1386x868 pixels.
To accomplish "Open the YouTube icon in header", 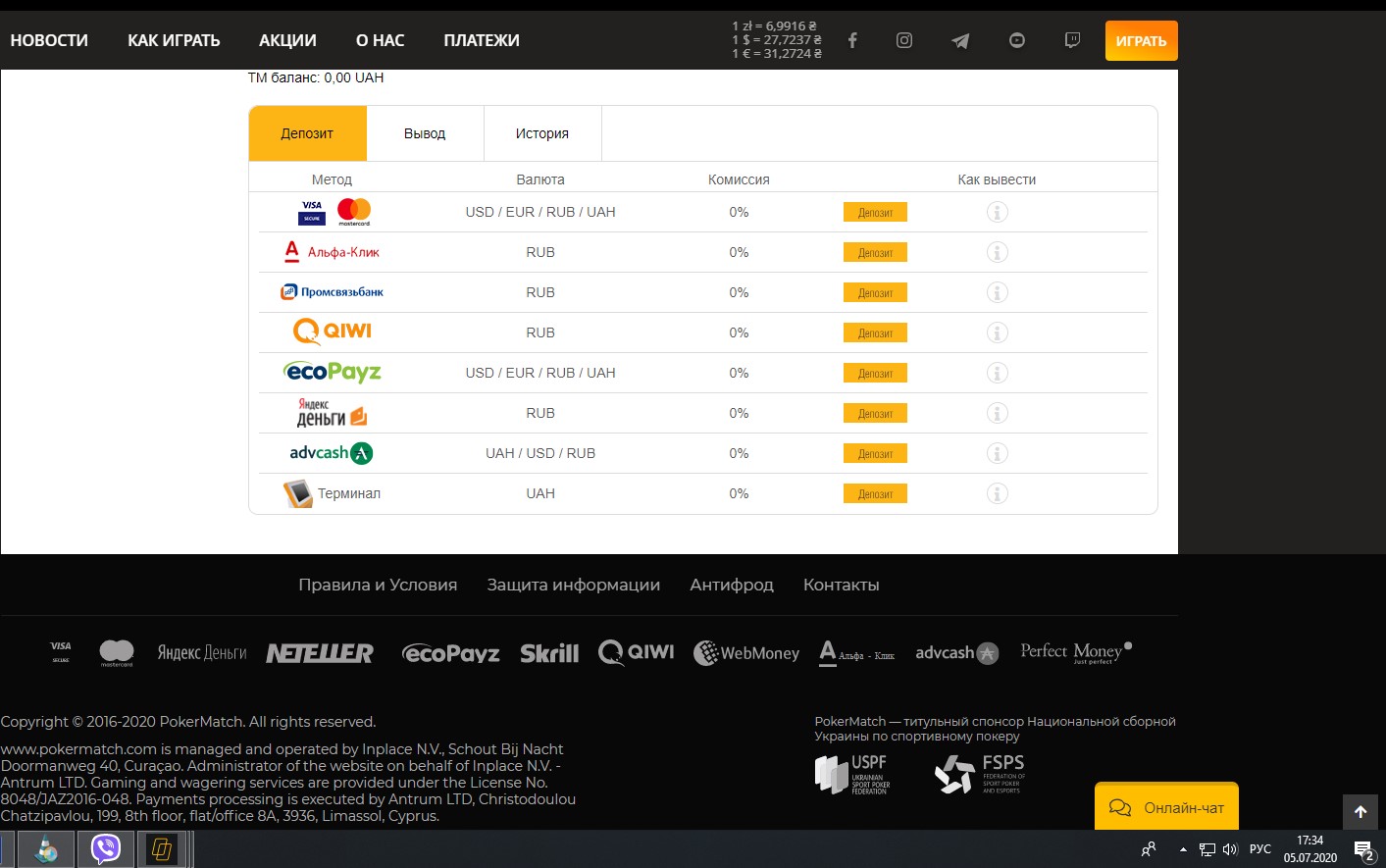I will (x=1017, y=40).
